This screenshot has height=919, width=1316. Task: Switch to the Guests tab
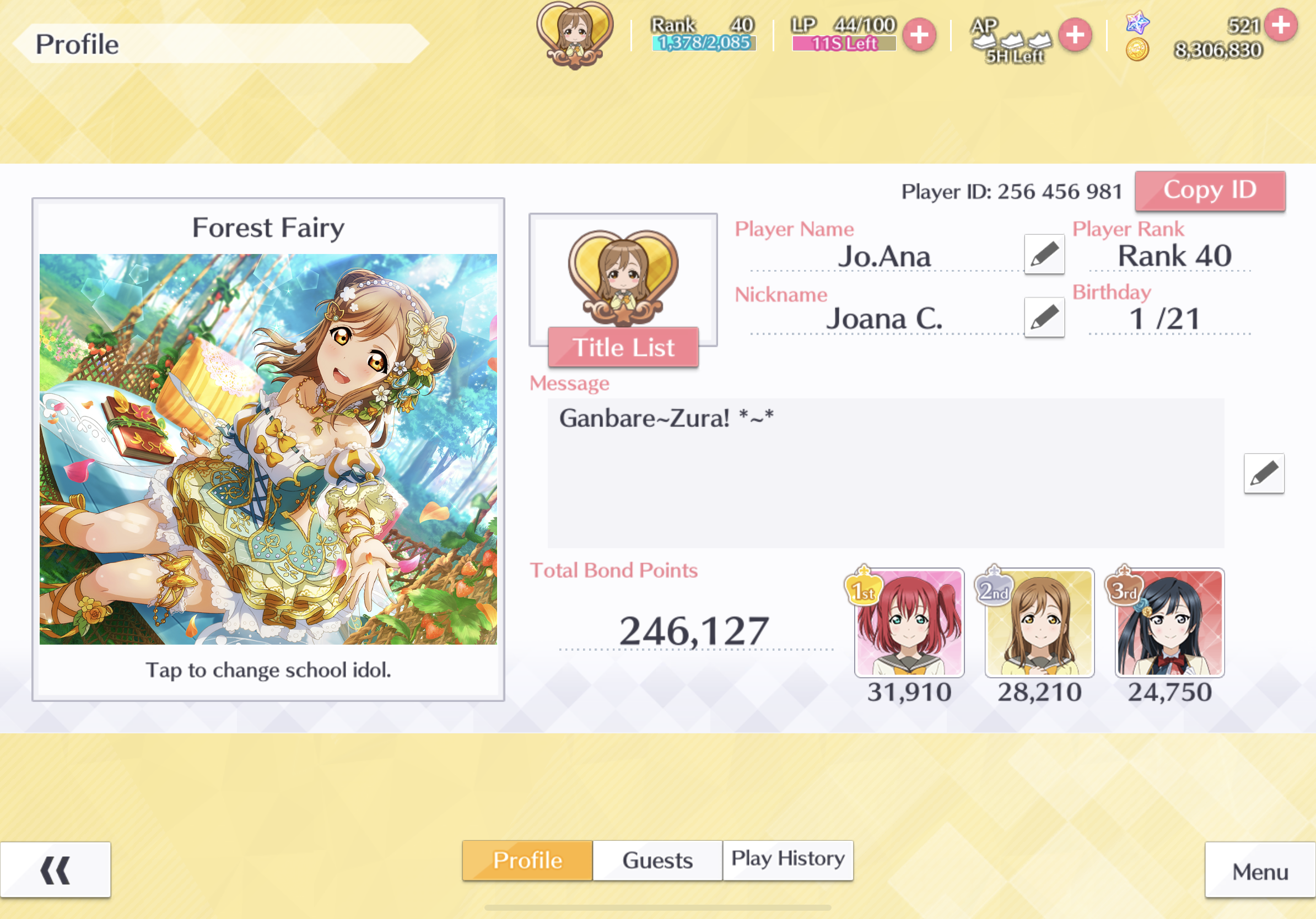[x=657, y=861]
